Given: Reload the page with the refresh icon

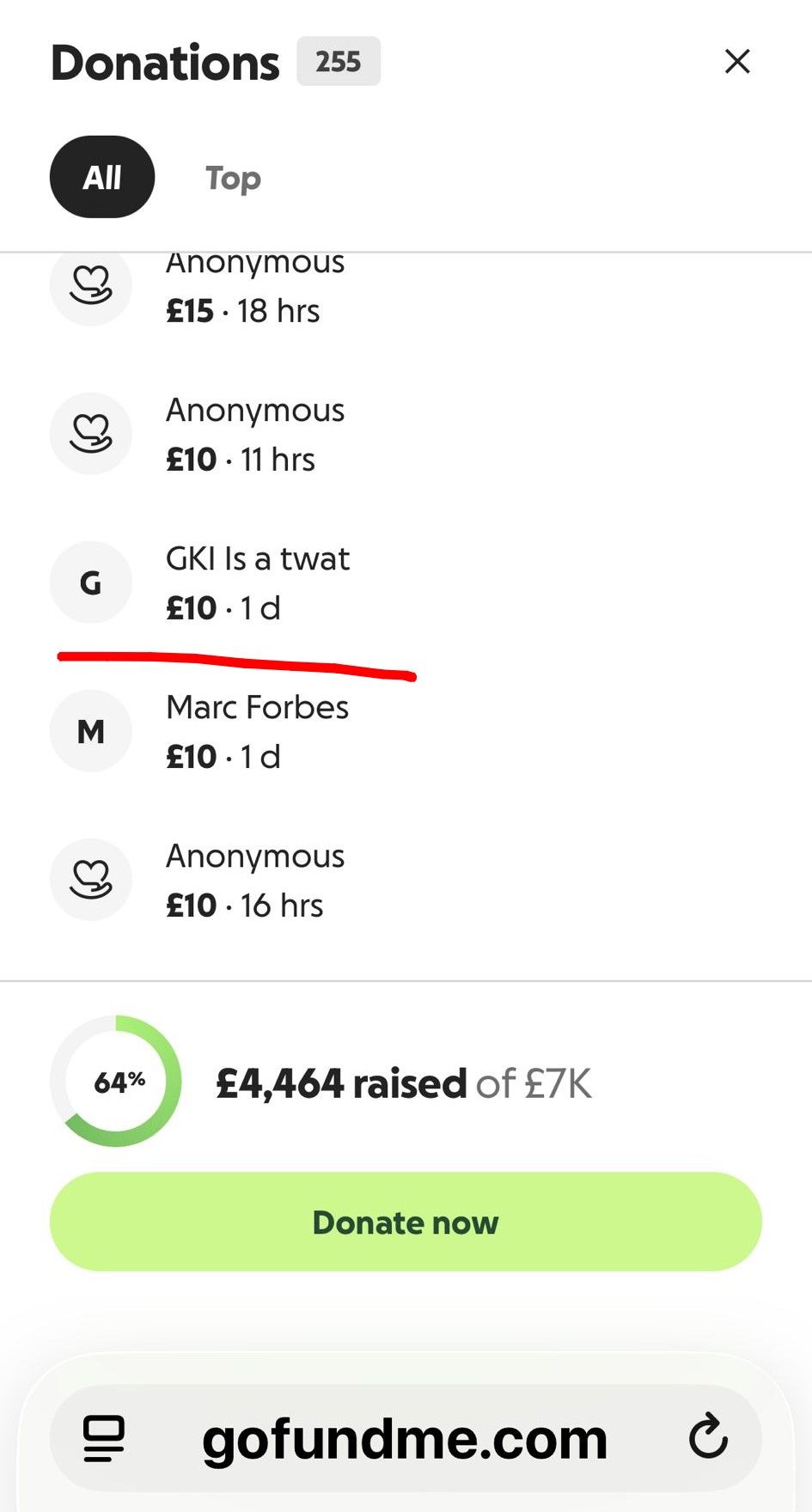Looking at the screenshot, I should pyautogui.click(x=708, y=1436).
